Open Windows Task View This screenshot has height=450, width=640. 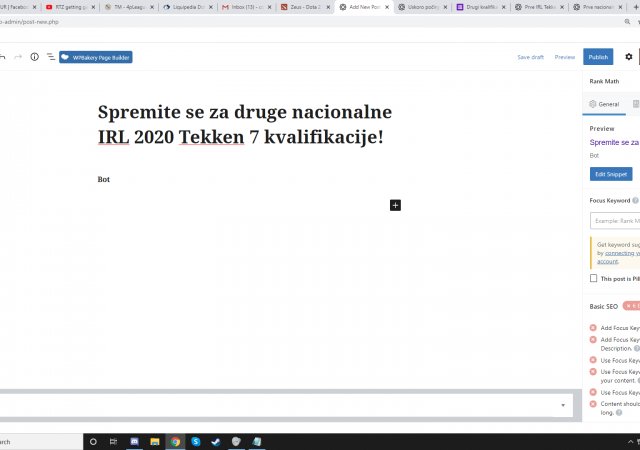point(113,441)
